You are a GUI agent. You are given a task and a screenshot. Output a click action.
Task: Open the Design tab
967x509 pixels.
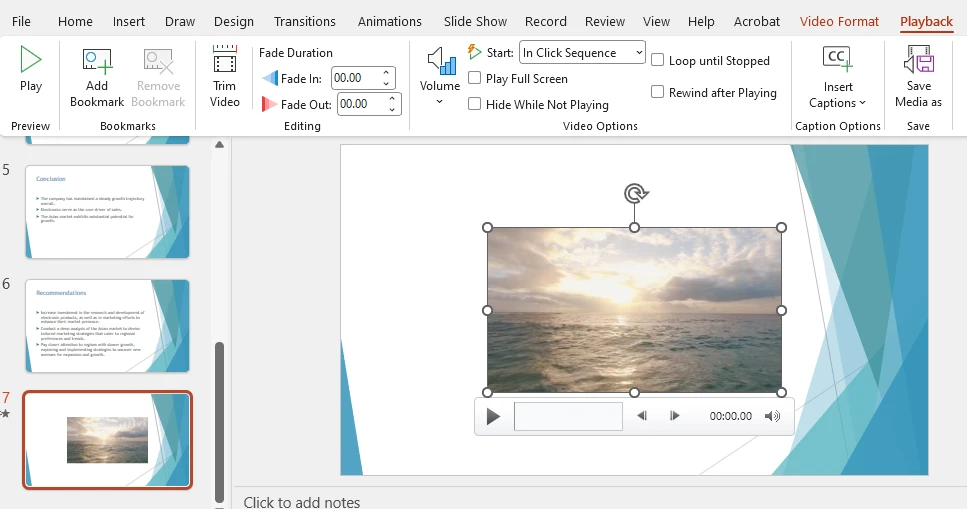[x=234, y=22]
